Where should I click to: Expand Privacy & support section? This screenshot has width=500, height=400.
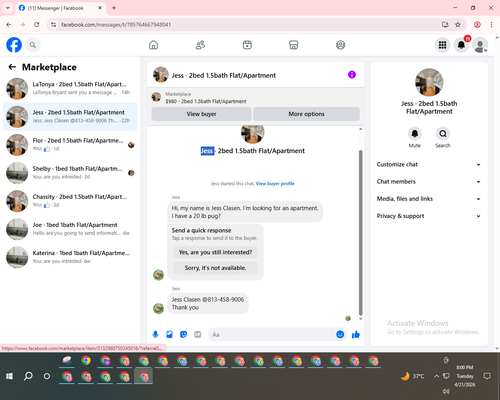click(x=429, y=216)
